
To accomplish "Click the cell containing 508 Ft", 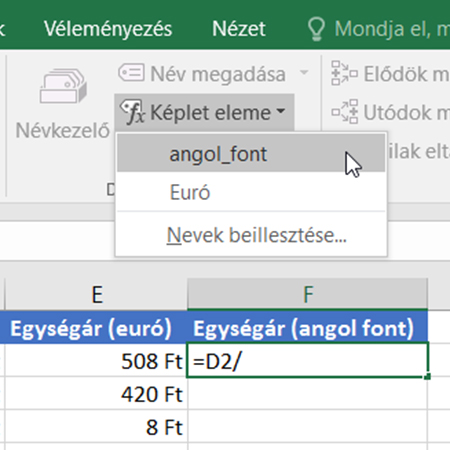I will point(96,361).
